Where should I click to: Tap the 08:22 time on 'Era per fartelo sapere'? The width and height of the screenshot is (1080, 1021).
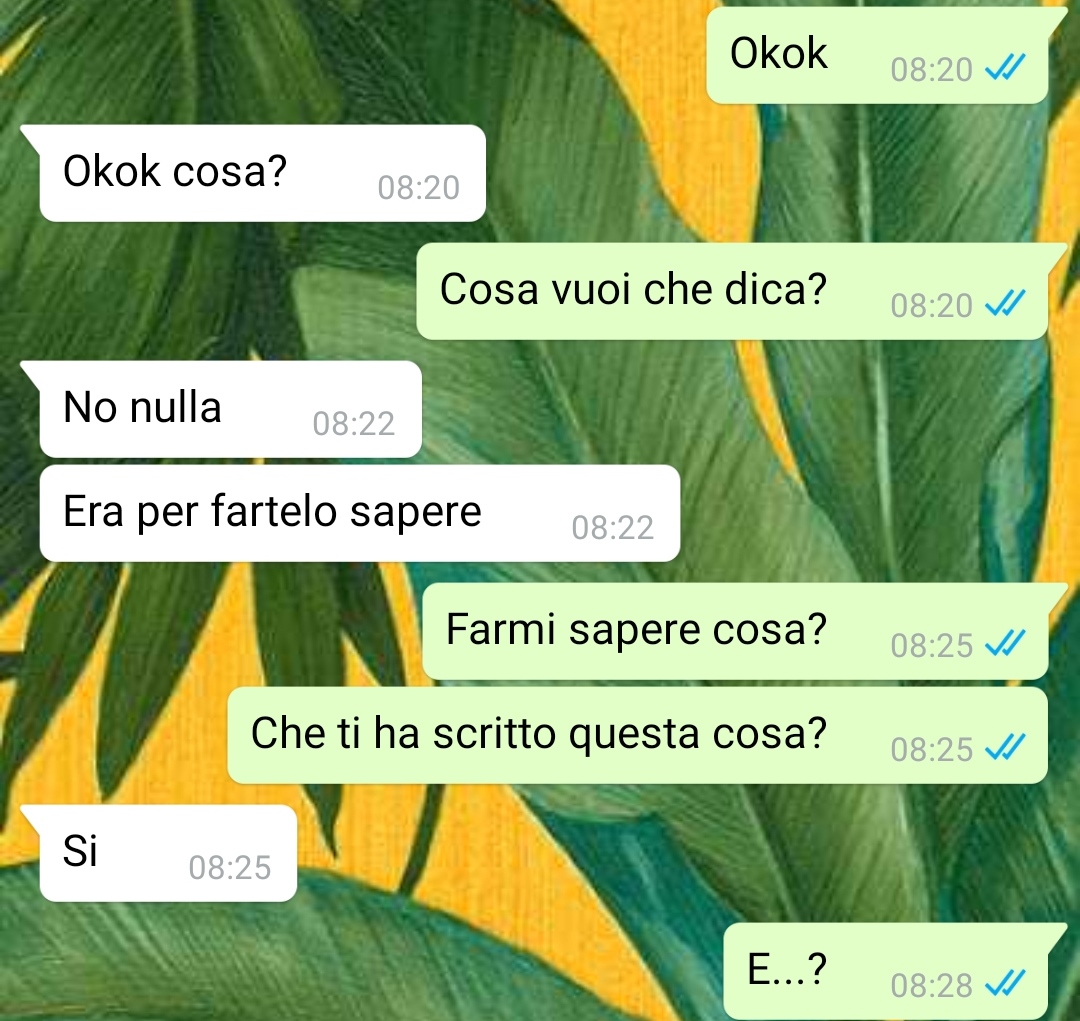point(613,528)
